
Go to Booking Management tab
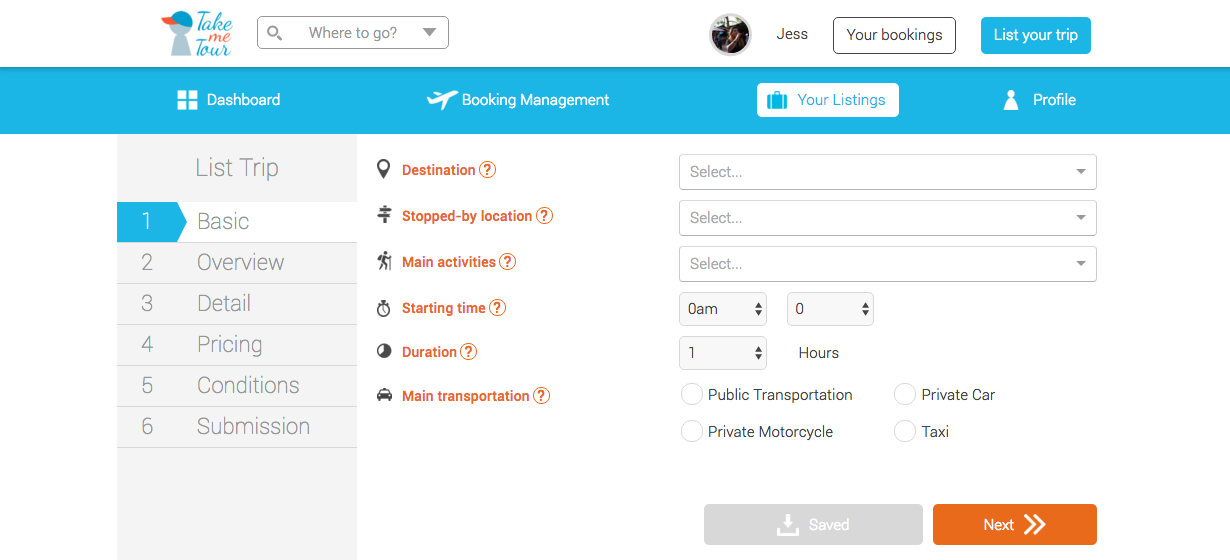[518, 100]
